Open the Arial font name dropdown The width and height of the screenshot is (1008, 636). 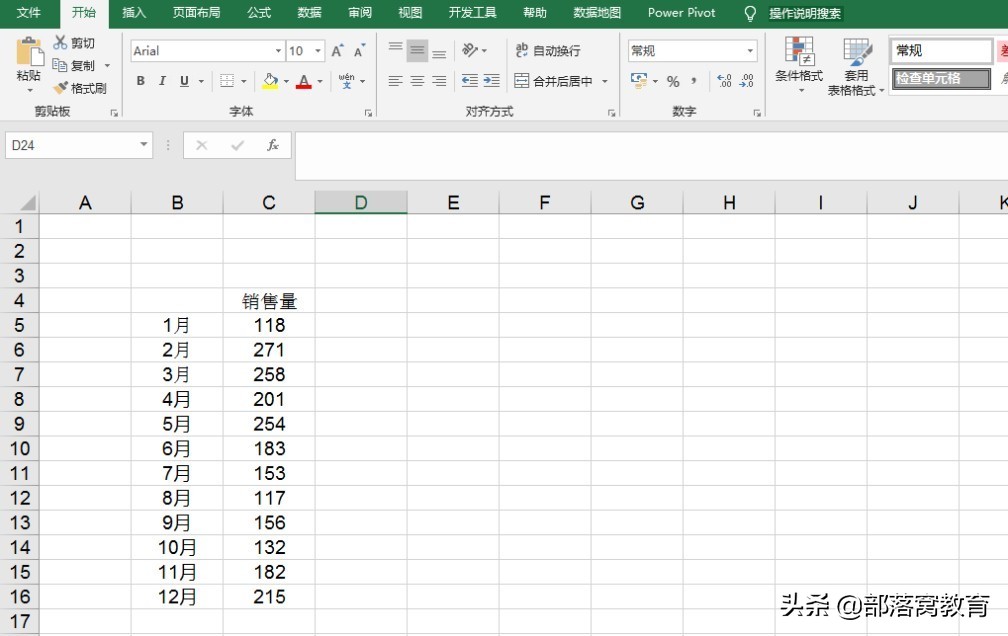click(x=278, y=51)
